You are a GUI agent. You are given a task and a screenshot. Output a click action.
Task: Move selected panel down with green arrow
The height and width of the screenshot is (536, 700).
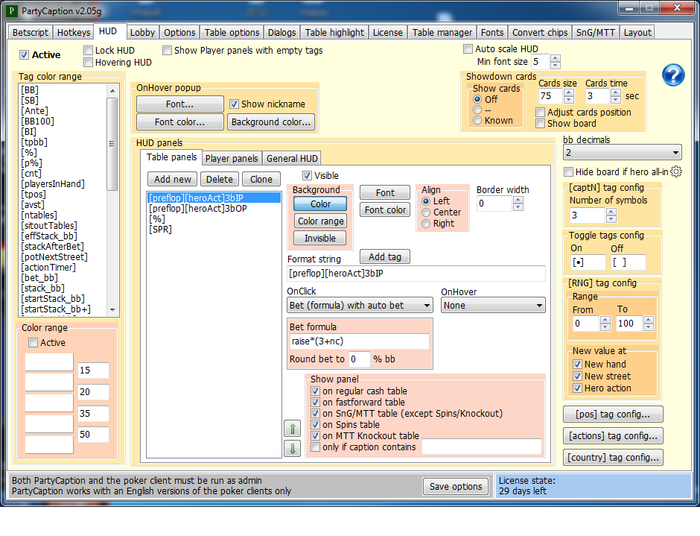[x=292, y=448]
